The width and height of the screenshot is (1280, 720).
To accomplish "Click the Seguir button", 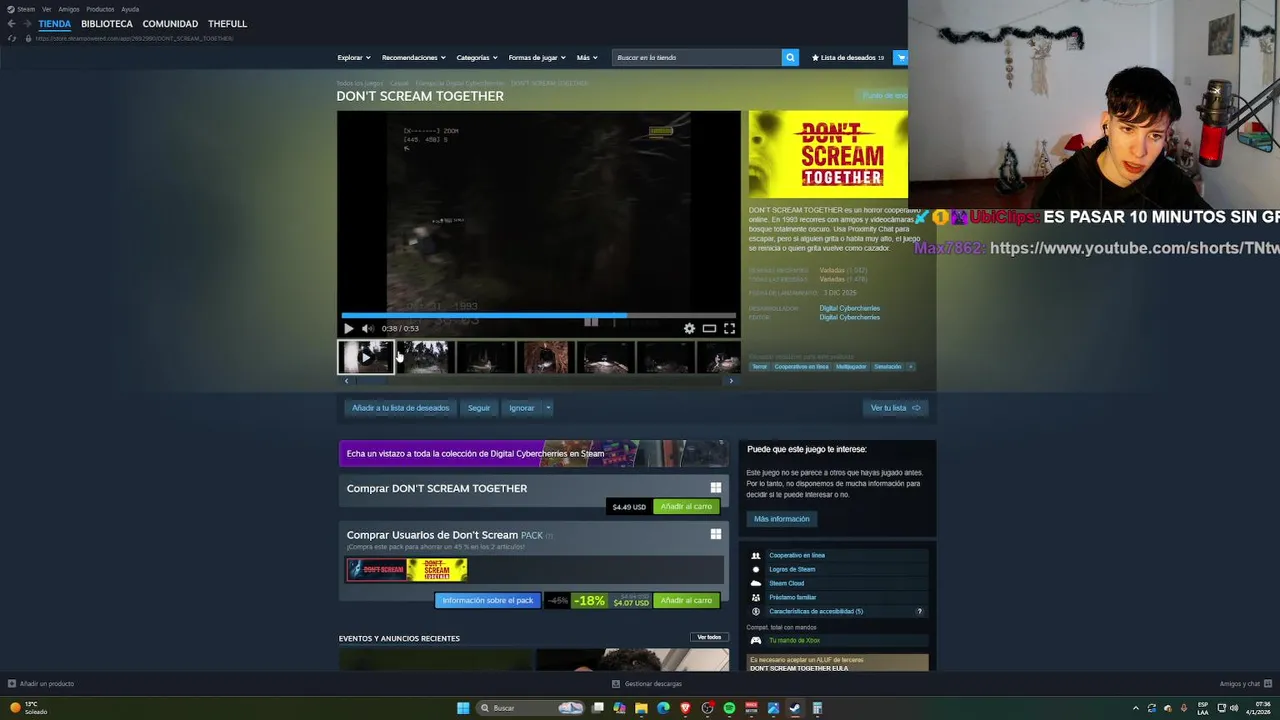I will point(479,408).
